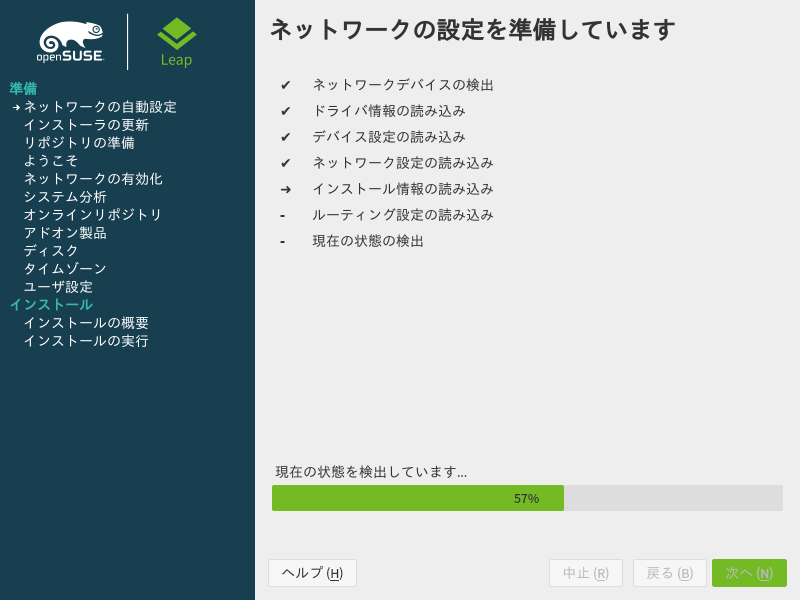Viewport: 800px width, 600px height.
Task: Click the デバイス設定の読み込み step text
Action: point(389,137)
